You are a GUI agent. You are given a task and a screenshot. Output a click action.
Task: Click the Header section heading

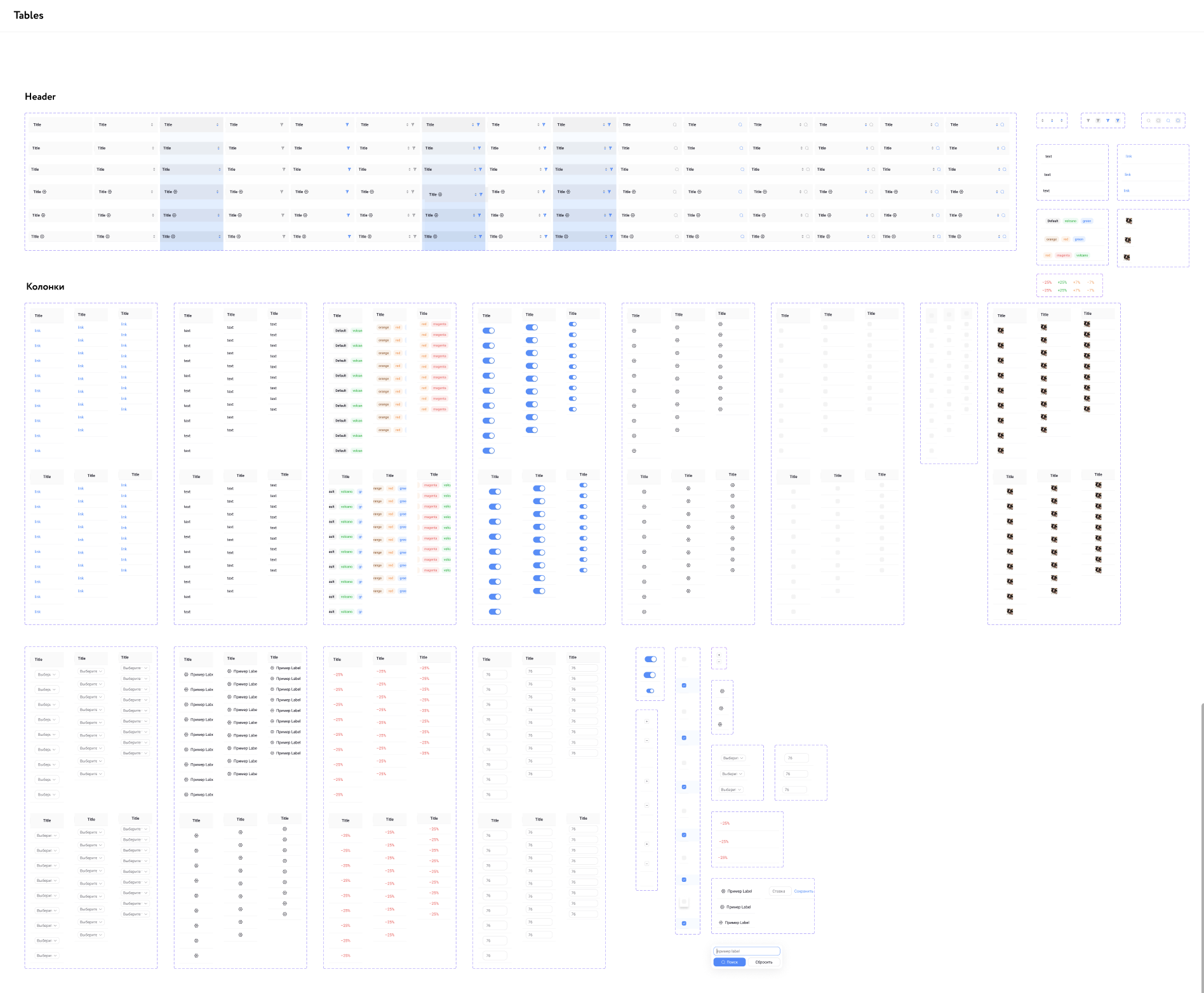click(40, 97)
